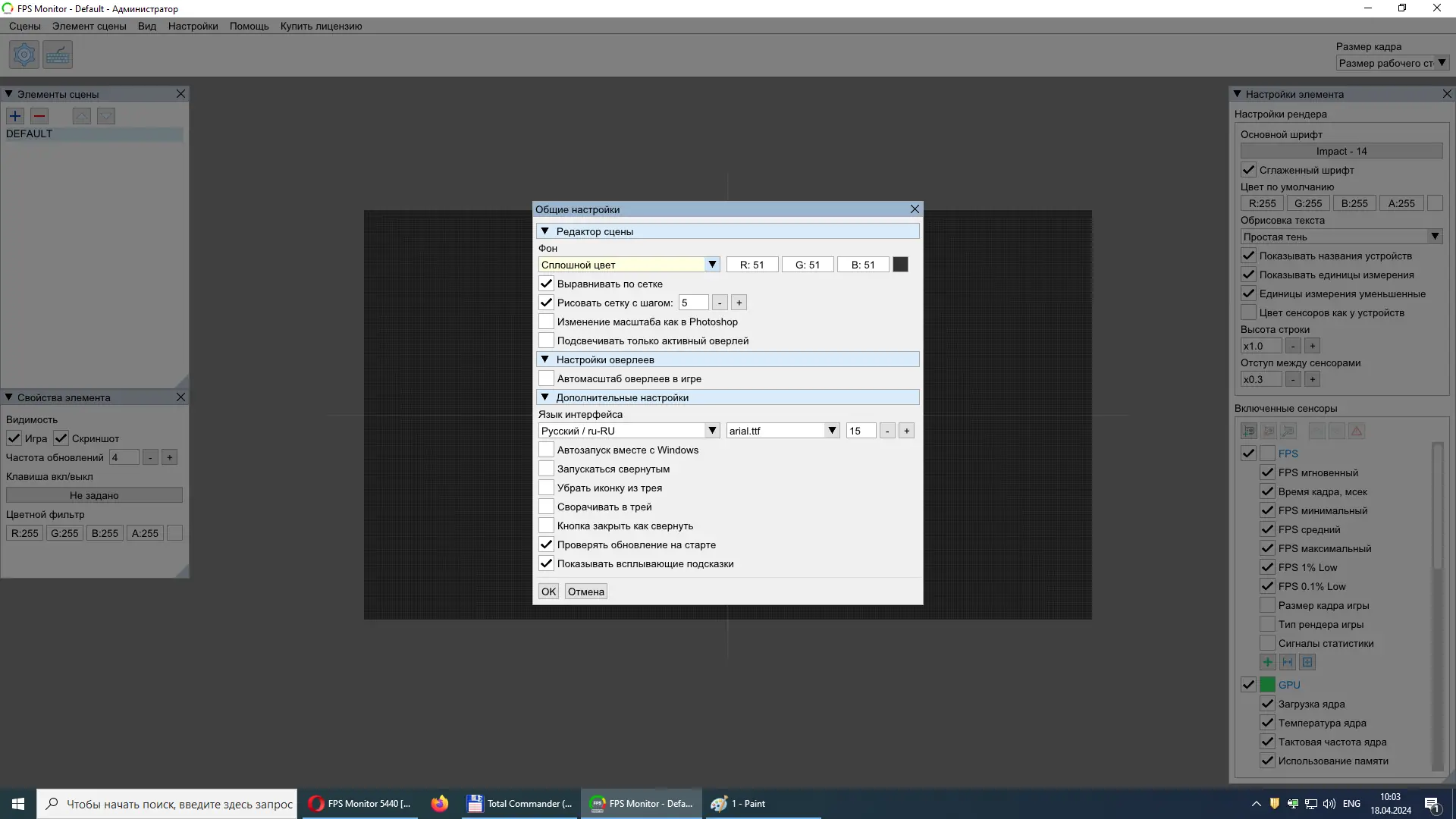The width and height of the screenshot is (1456, 819).
Task: Enable "Автозапуск вместе с Windows" checkbox
Action: tap(546, 450)
